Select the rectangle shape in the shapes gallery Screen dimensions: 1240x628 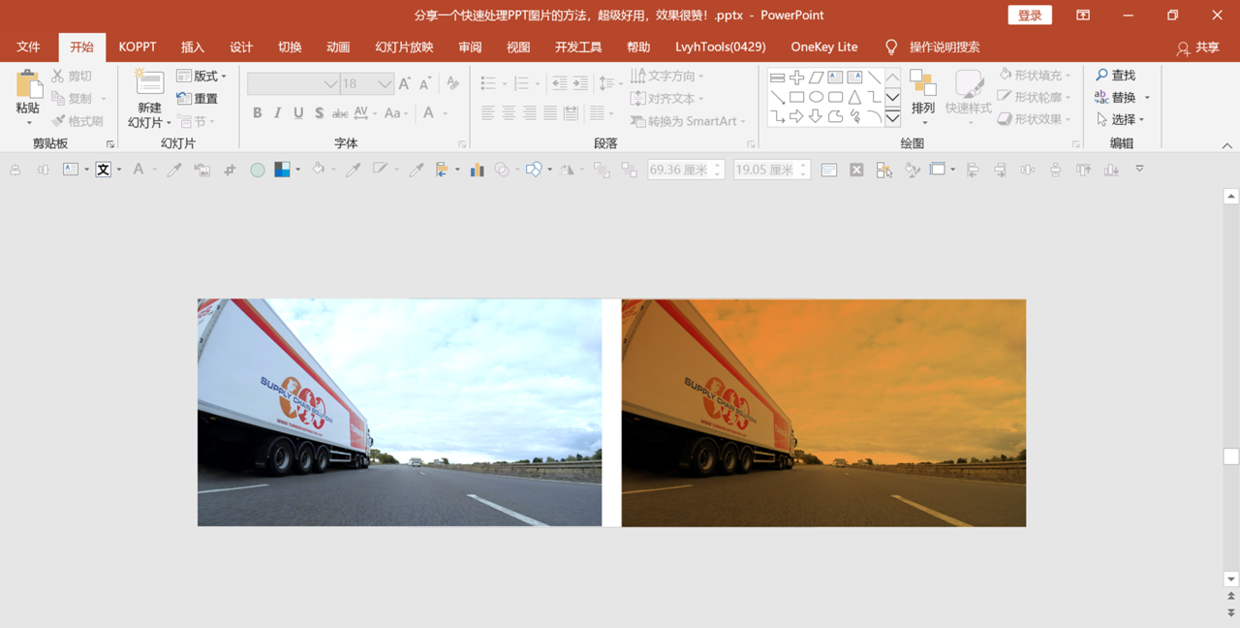(x=797, y=97)
